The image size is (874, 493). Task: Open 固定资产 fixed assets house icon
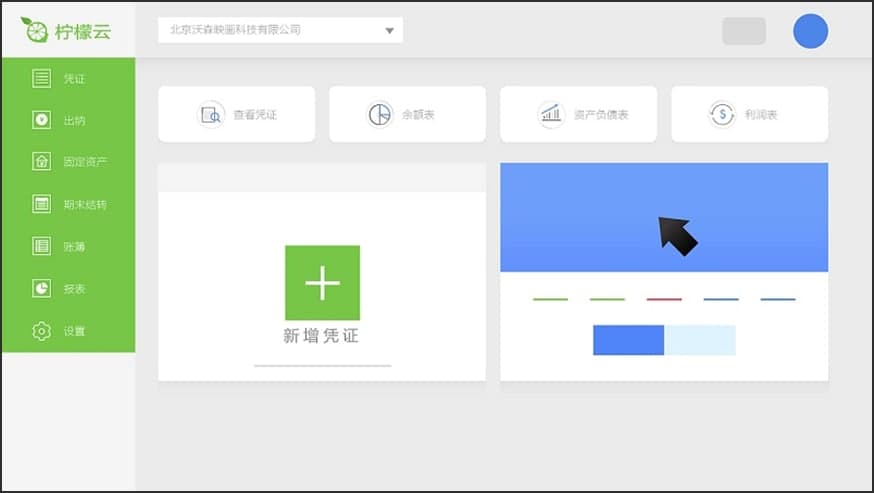point(41,162)
